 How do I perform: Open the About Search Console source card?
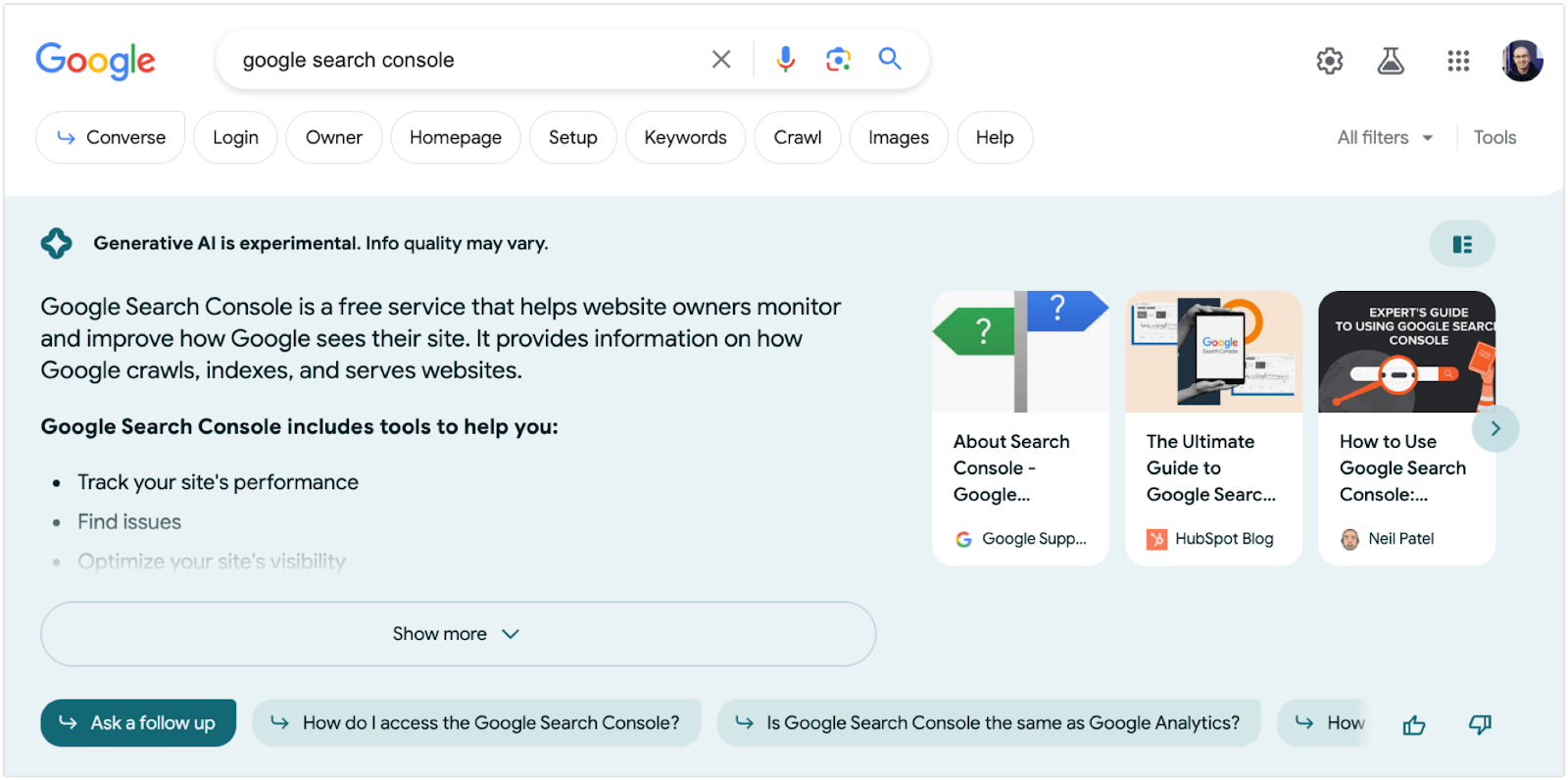coord(1020,428)
